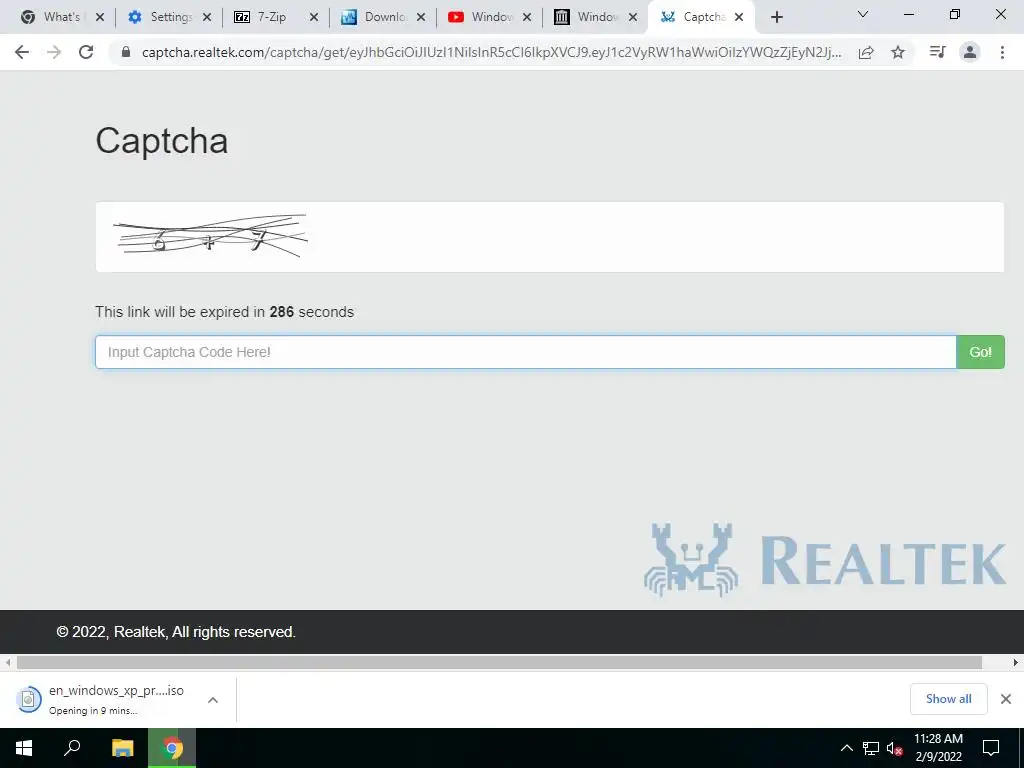The image size is (1024, 768).
Task: Submit captcha with the Go! button
Action: coord(980,352)
